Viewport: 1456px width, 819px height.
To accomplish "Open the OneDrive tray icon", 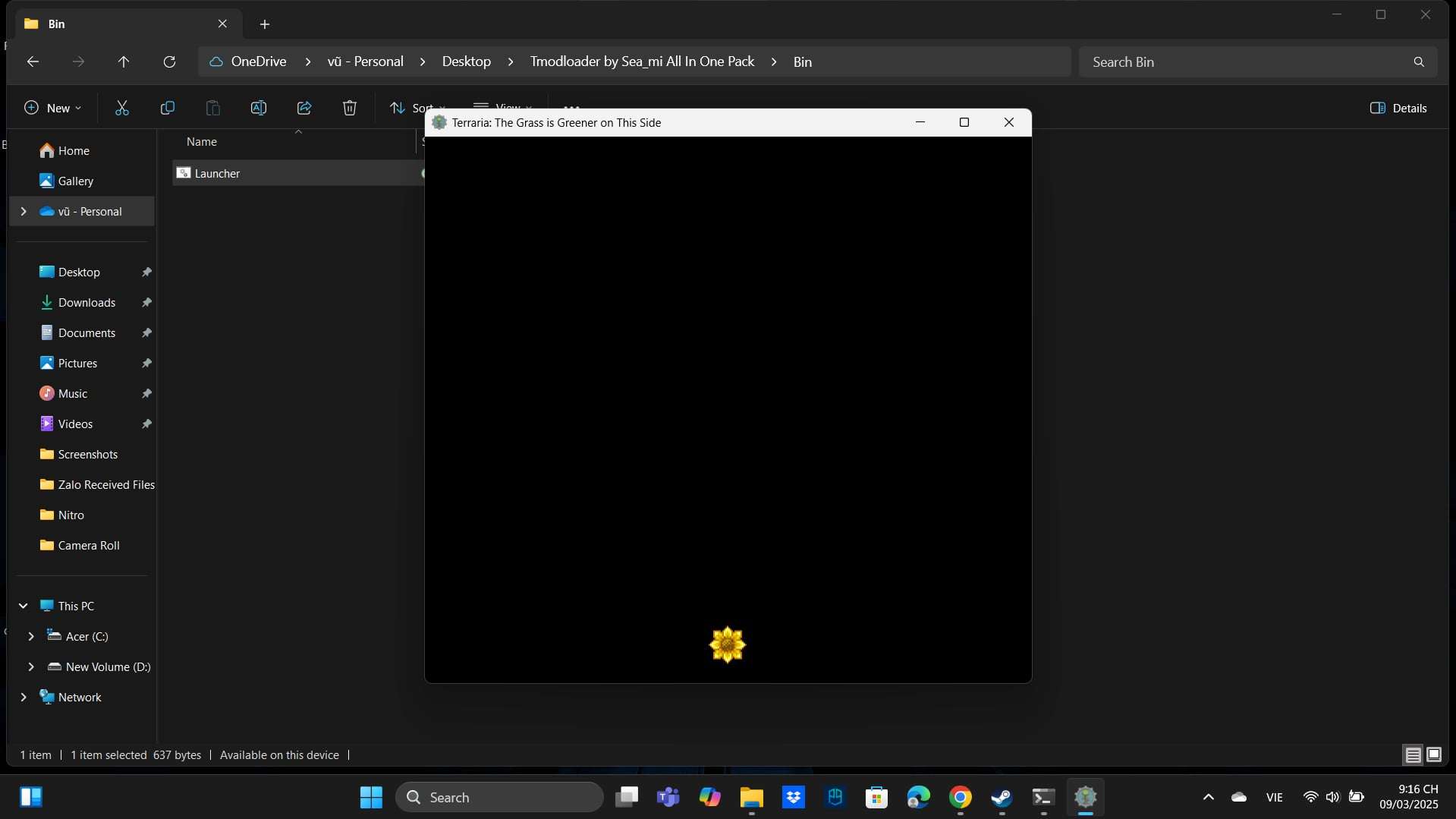I will coord(1239,797).
